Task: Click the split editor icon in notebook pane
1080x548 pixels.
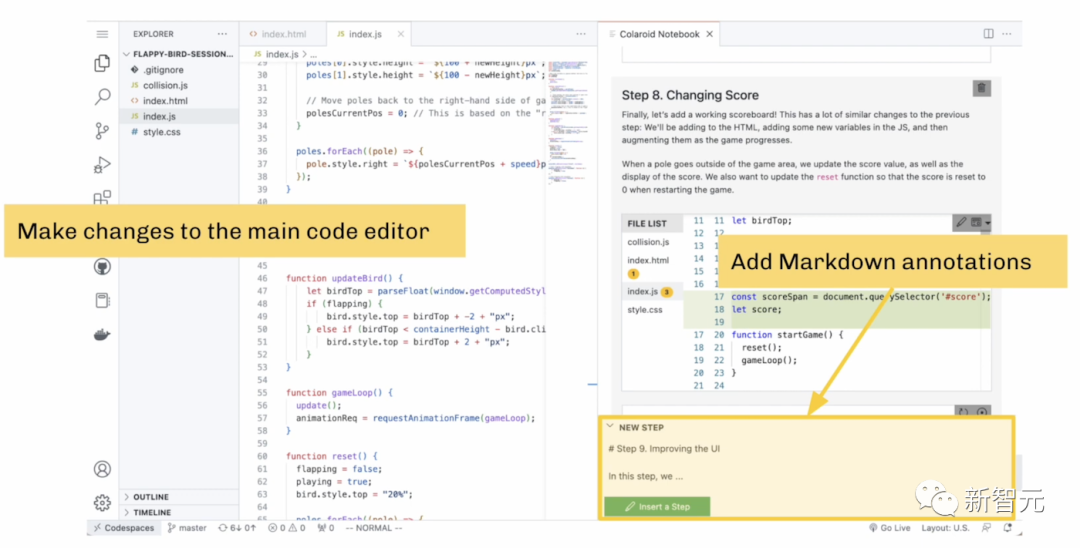Action: click(989, 34)
